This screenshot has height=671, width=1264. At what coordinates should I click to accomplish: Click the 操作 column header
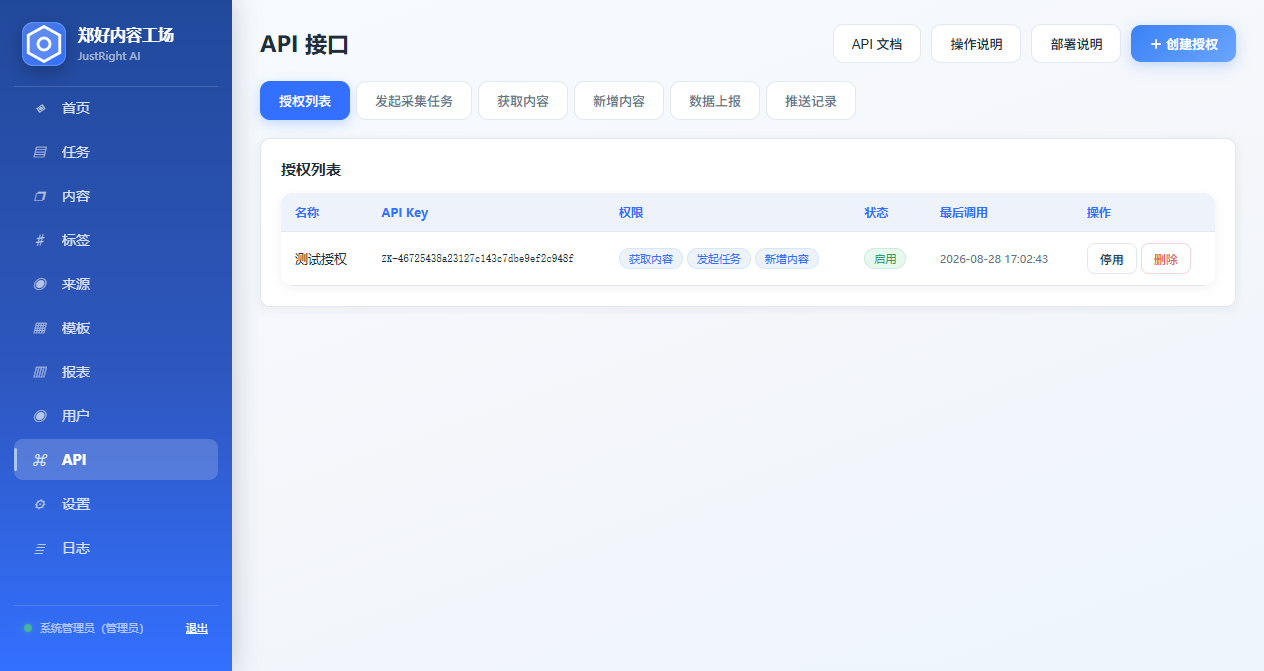point(1099,213)
